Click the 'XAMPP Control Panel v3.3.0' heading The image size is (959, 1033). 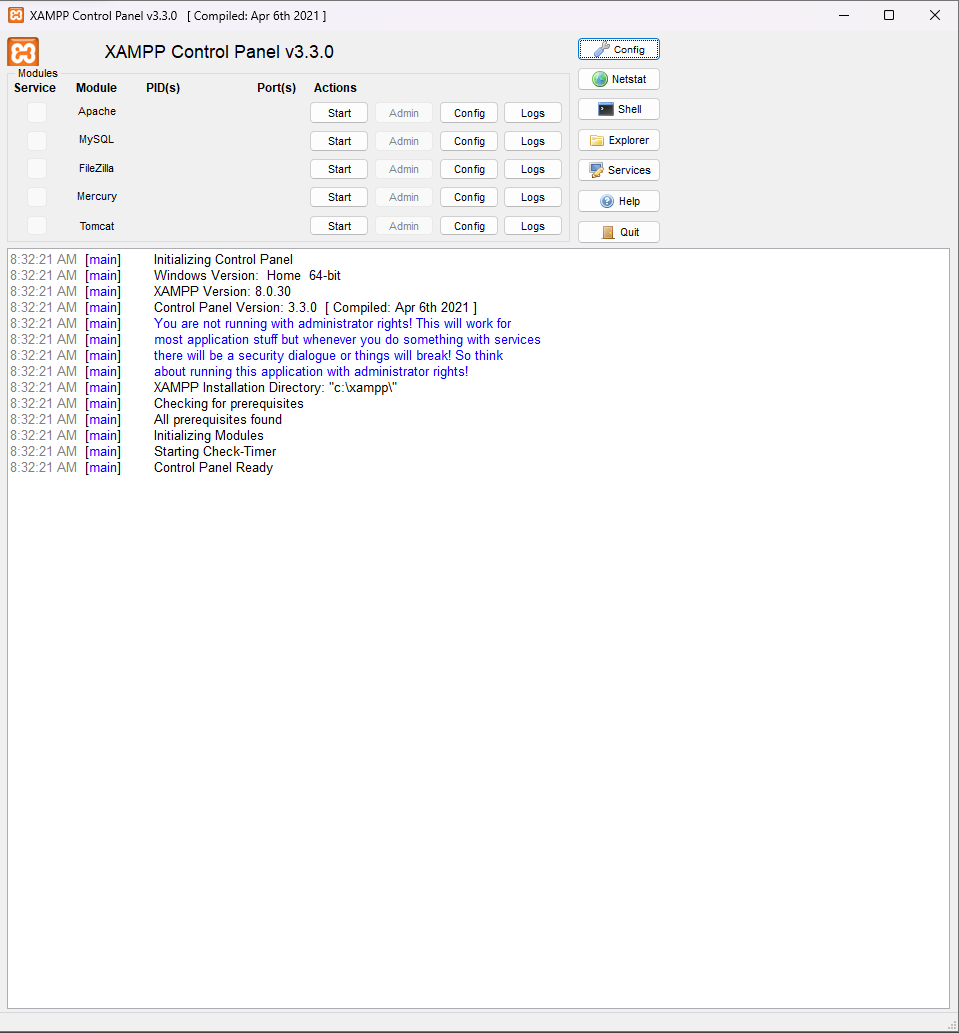click(x=219, y=52)
